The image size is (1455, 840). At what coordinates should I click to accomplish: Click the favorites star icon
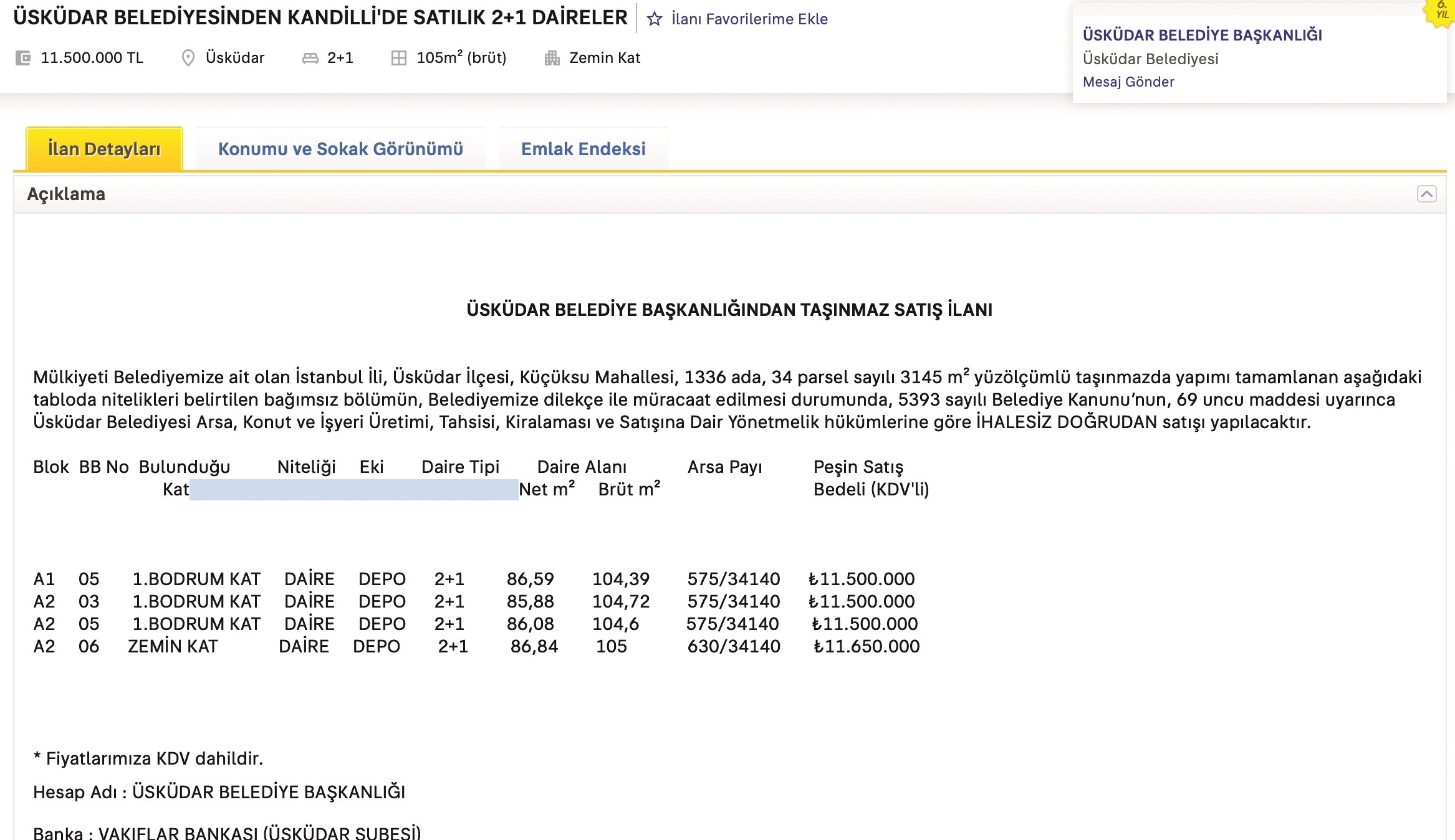(654, 19)
